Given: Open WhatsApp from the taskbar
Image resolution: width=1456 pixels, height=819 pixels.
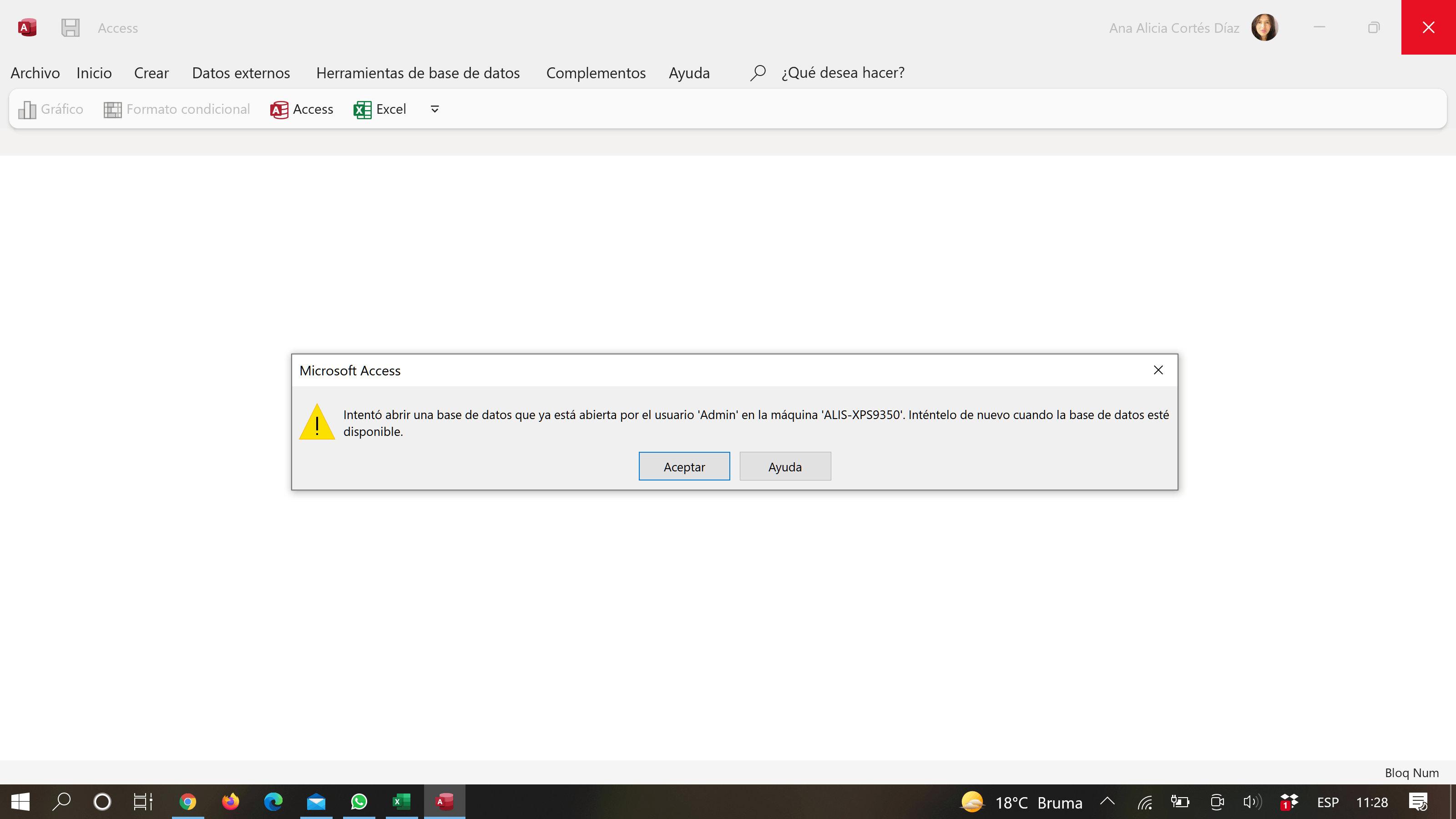Looking at the screenshot, I should pos(359,801).
